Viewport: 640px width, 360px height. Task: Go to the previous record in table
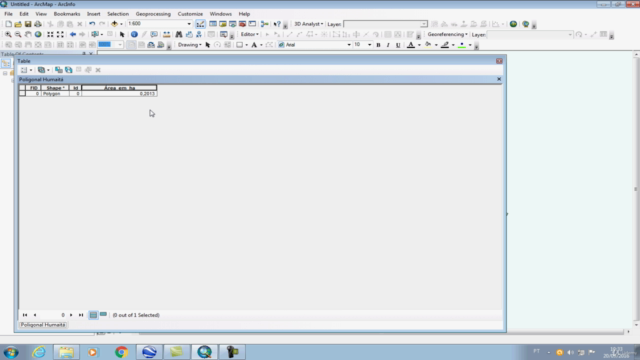tap(35, 315)
